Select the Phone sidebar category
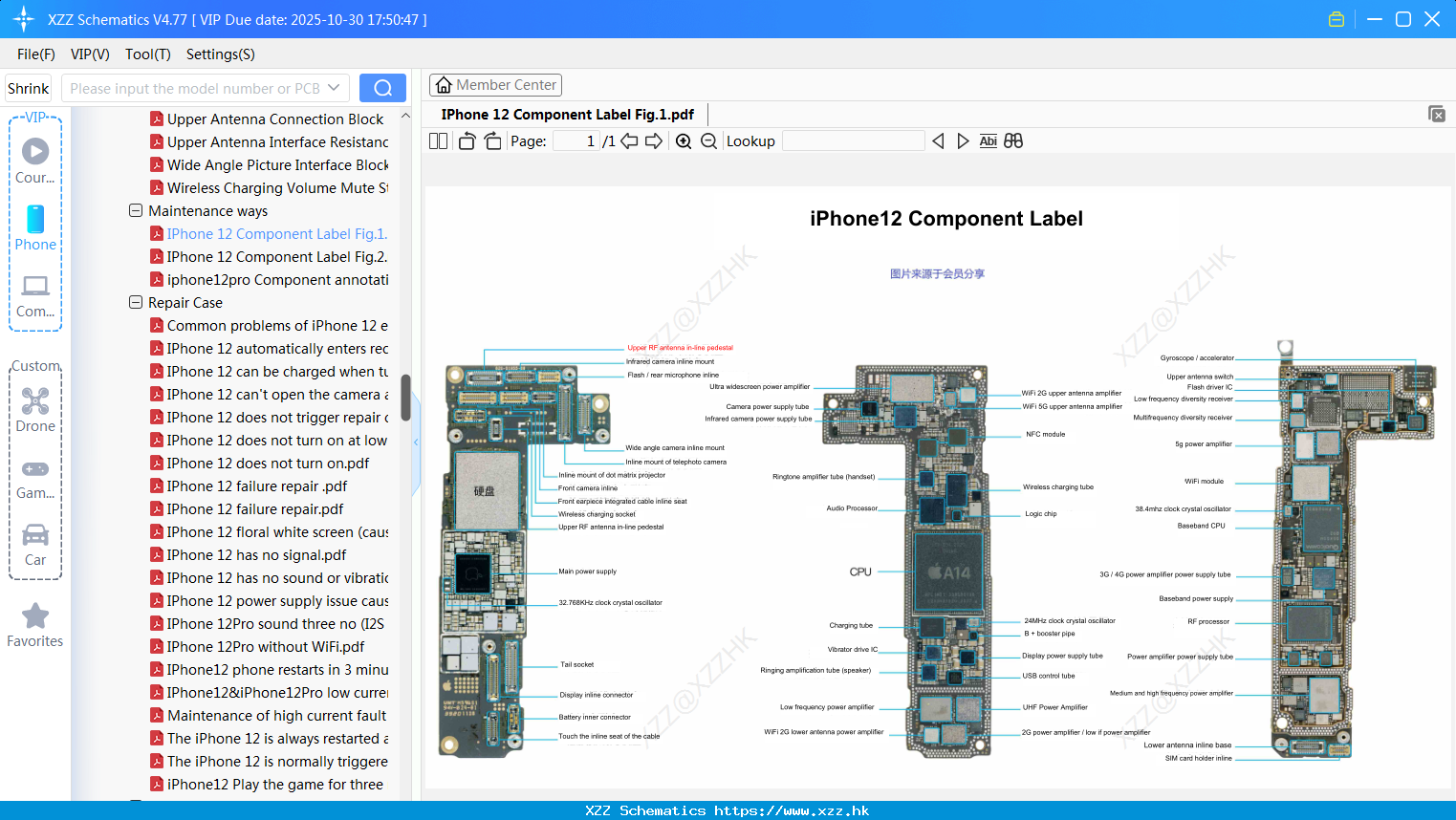 (35, 227)
